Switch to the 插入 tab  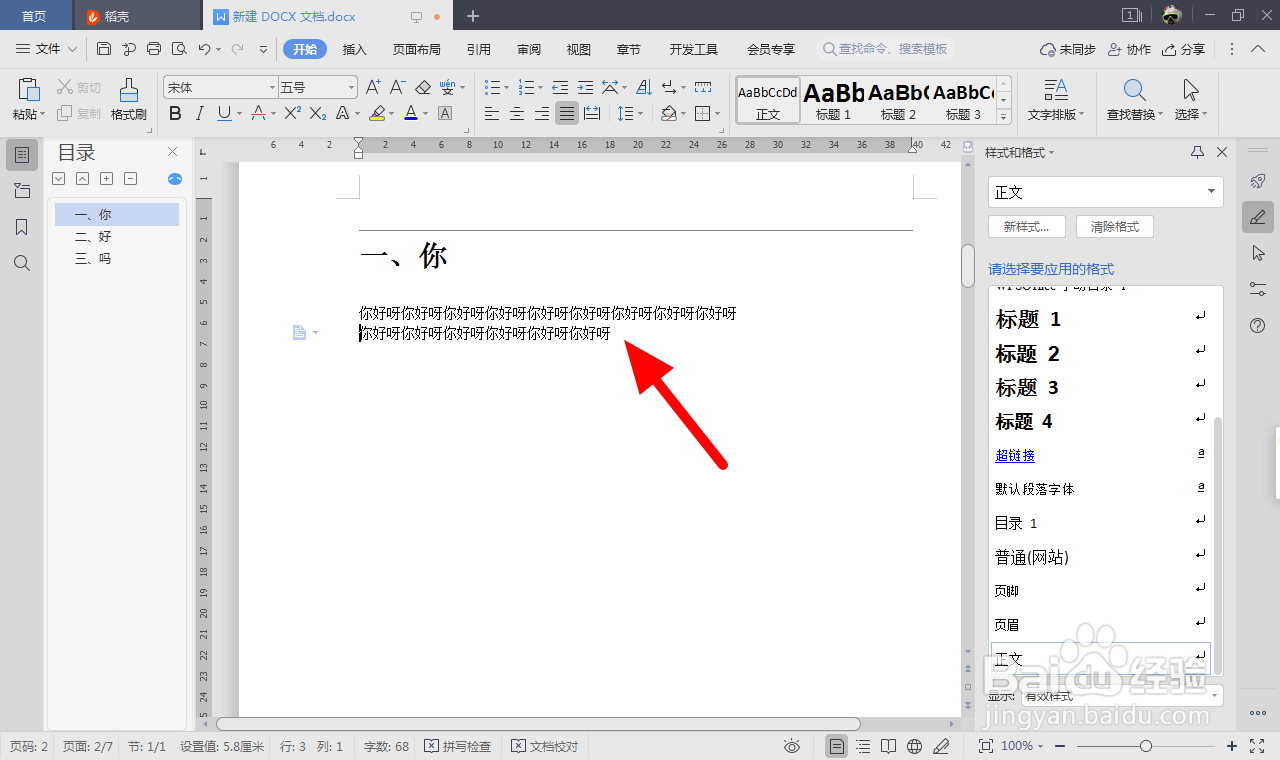click(x=355, y=49)
